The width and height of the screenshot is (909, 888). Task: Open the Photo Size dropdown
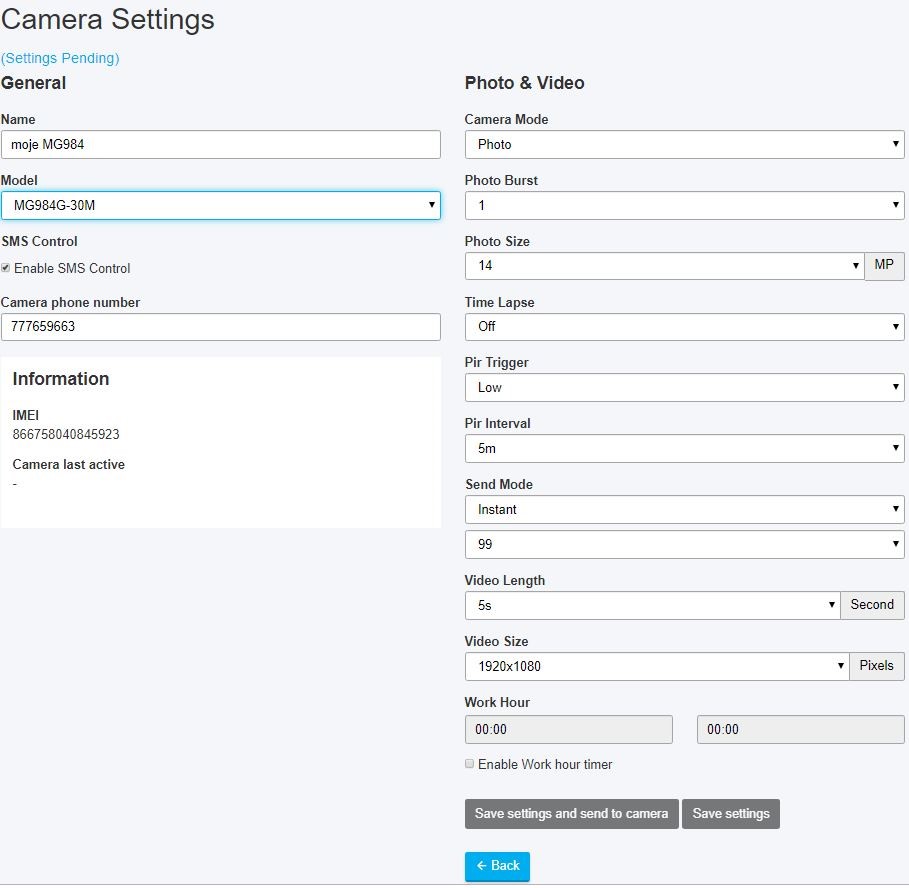coord(664,266)
